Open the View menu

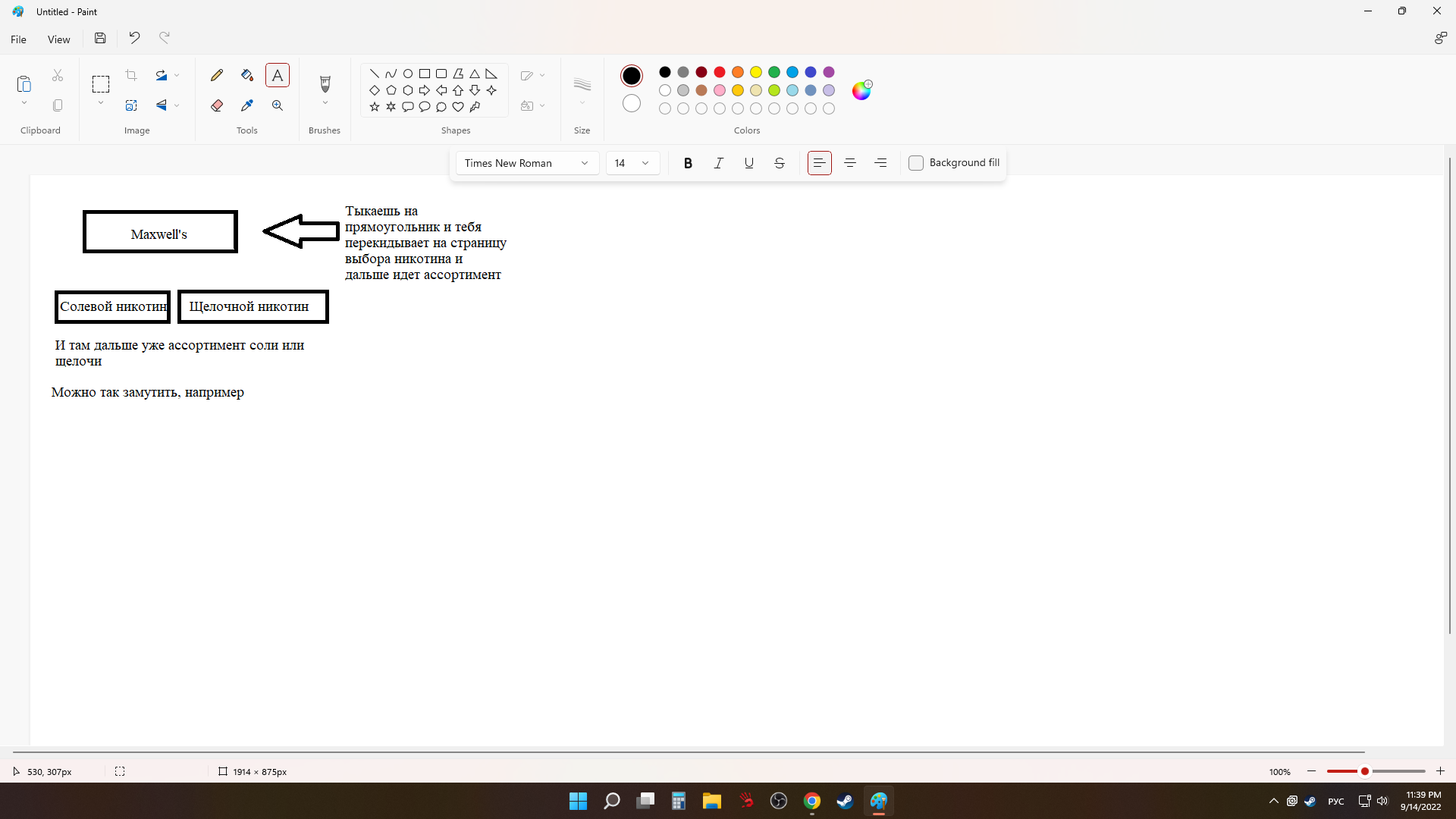point(58,39)
